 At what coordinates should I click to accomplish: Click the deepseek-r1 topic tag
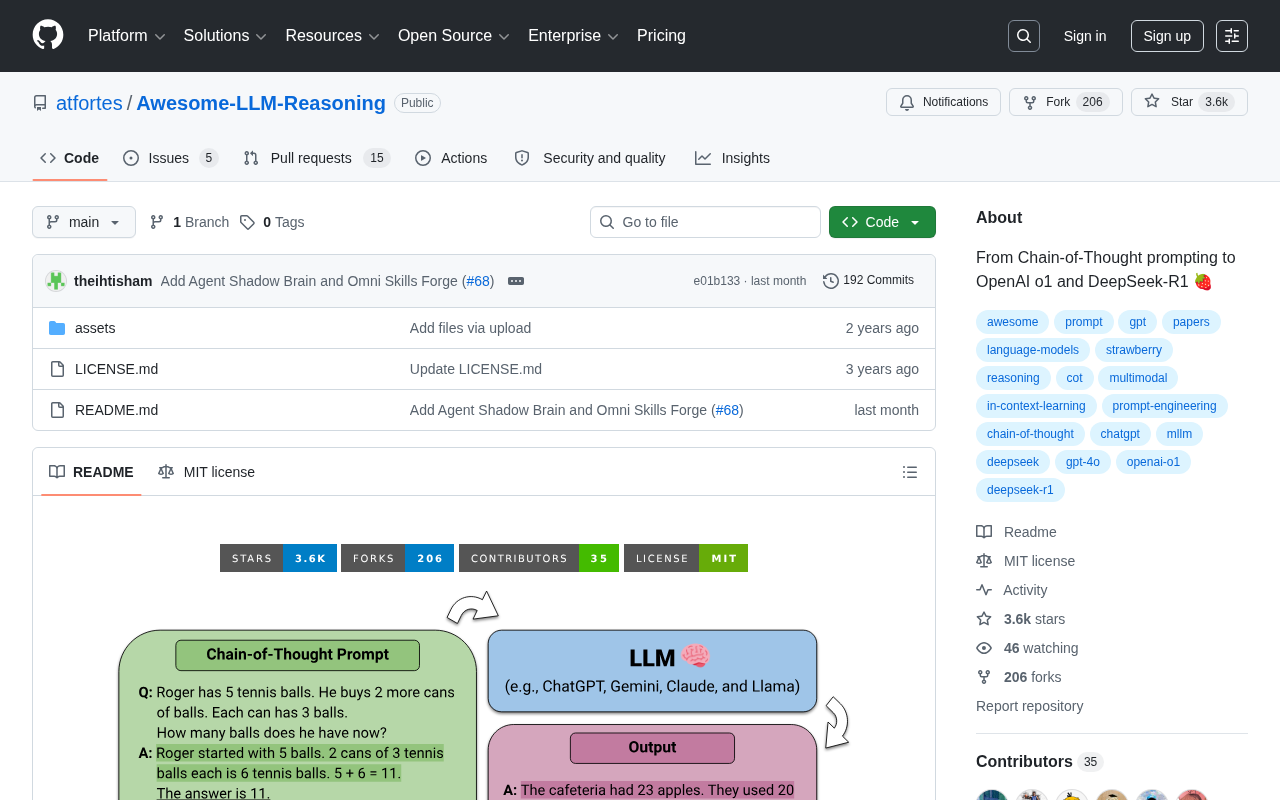click(1020, 490)
